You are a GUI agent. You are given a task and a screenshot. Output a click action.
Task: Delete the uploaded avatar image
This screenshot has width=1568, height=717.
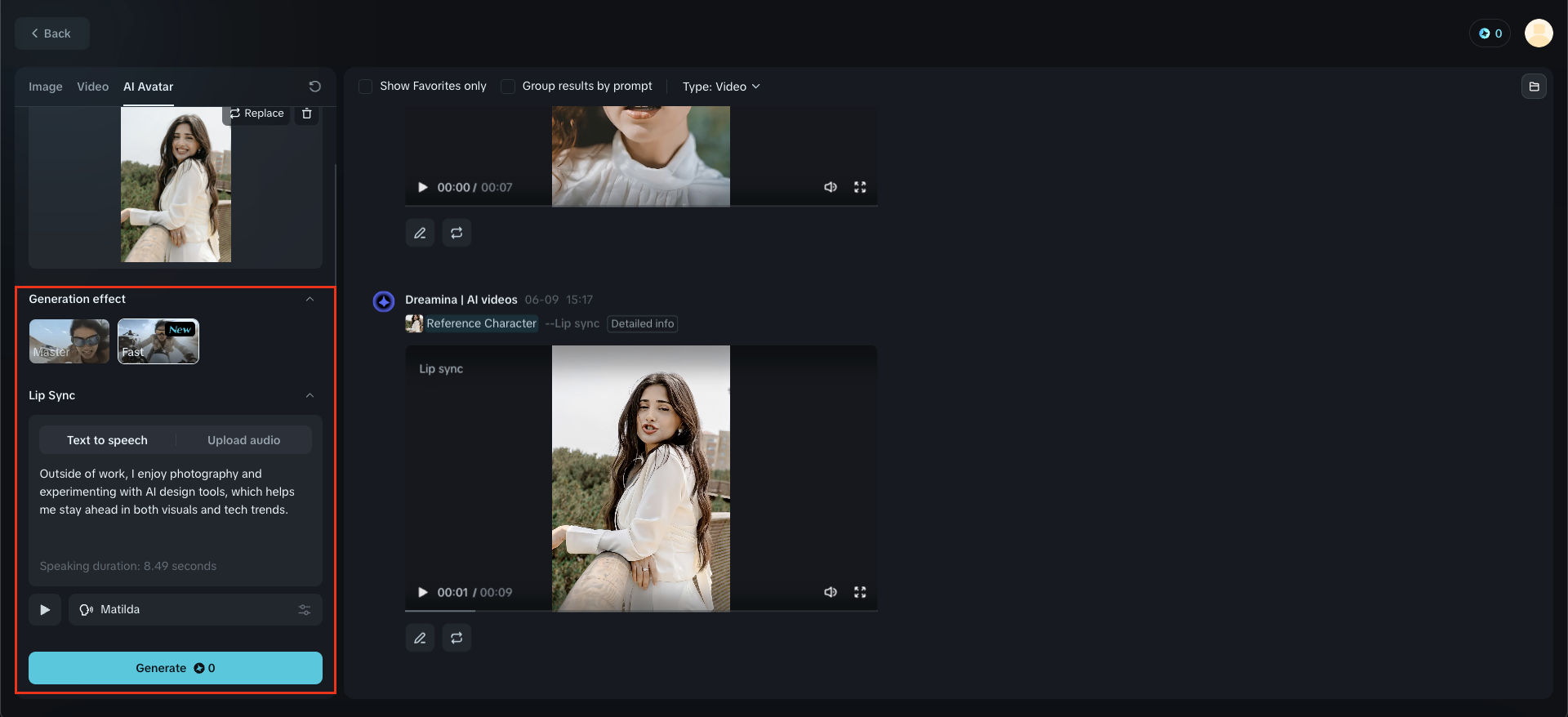(307, 114)
